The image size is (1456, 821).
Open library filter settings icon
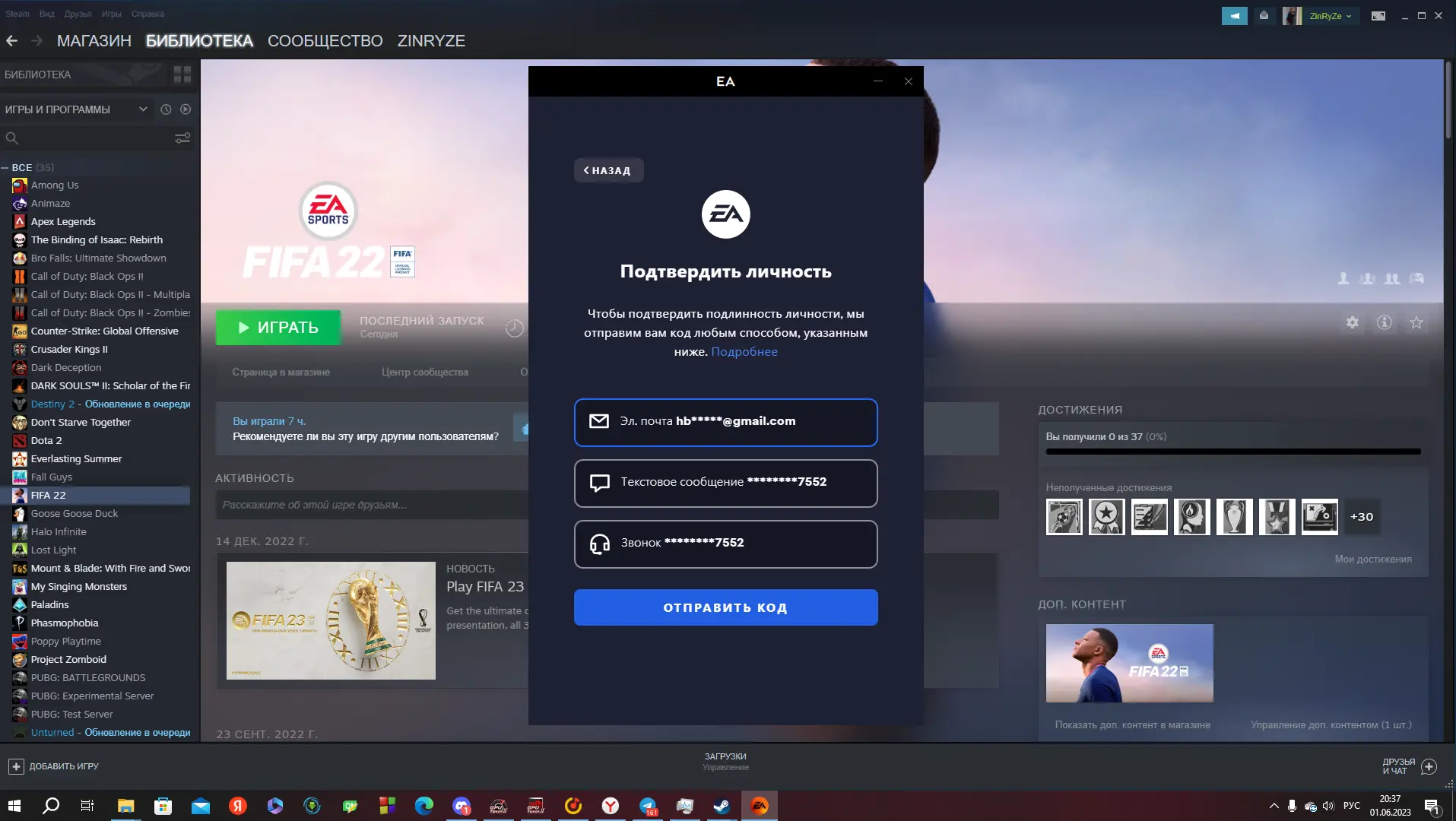182,138
